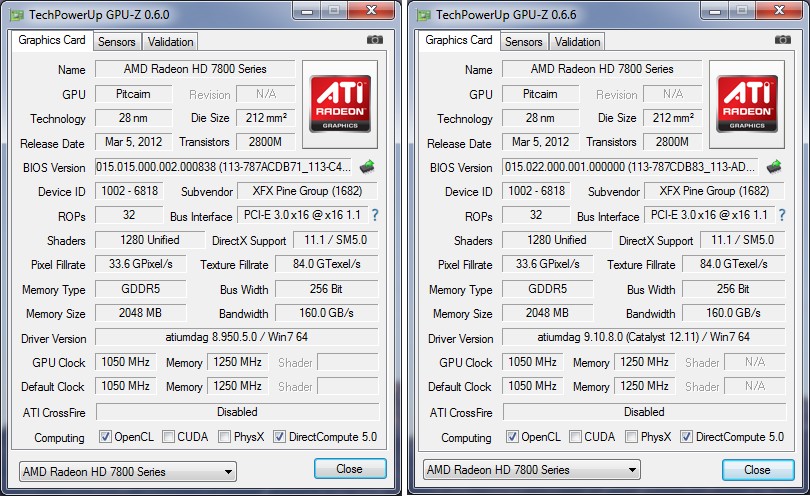Click ATI CrossFire Disabled field in GPU-Z 0.6.6
The width and height of the screenshot is (810, 500).
pos(644,412)
